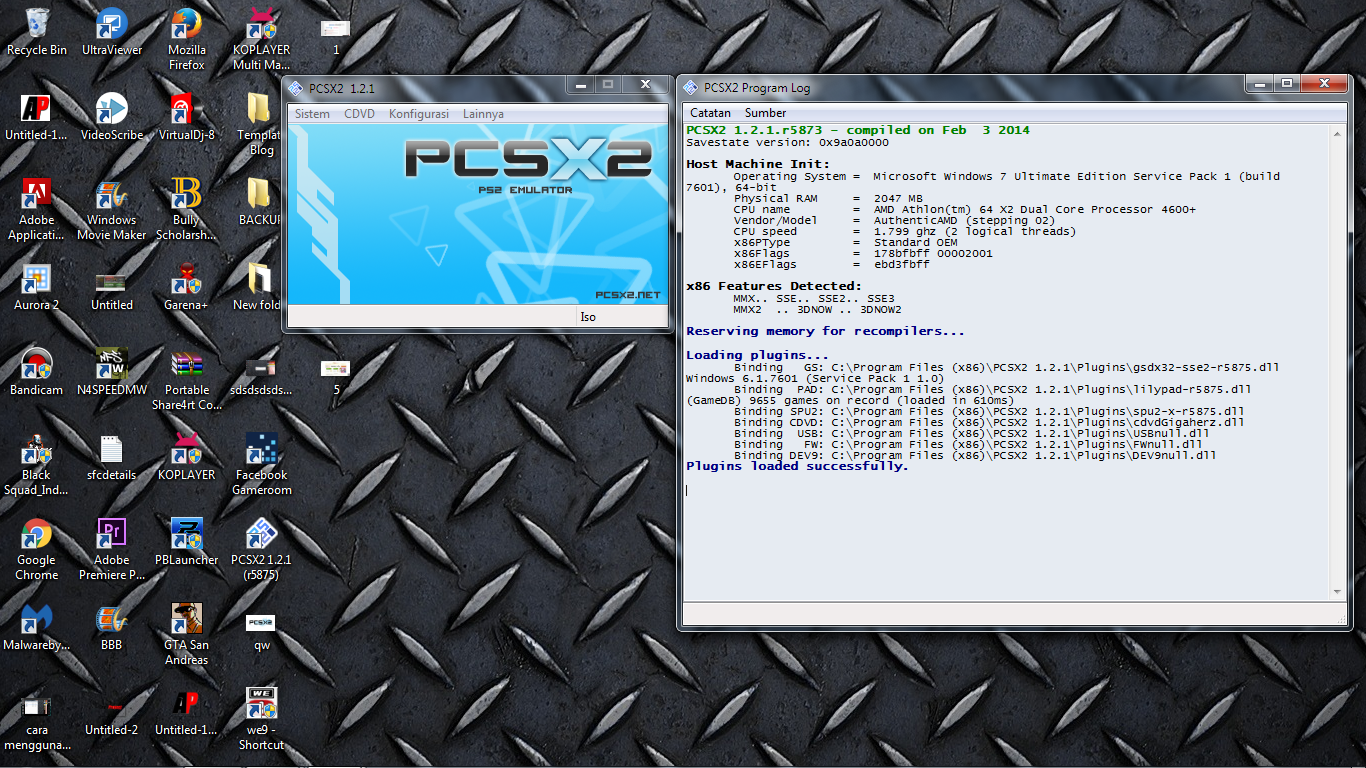The image size is (1366, 768).
Task: Open the sfcdetails text file
Action: (112, 457)
